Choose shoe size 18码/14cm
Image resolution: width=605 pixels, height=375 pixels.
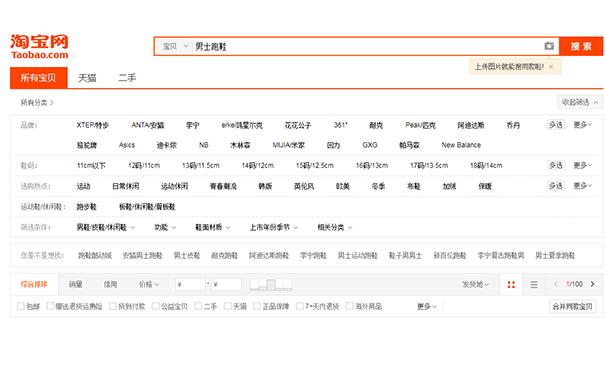[486, 166]
